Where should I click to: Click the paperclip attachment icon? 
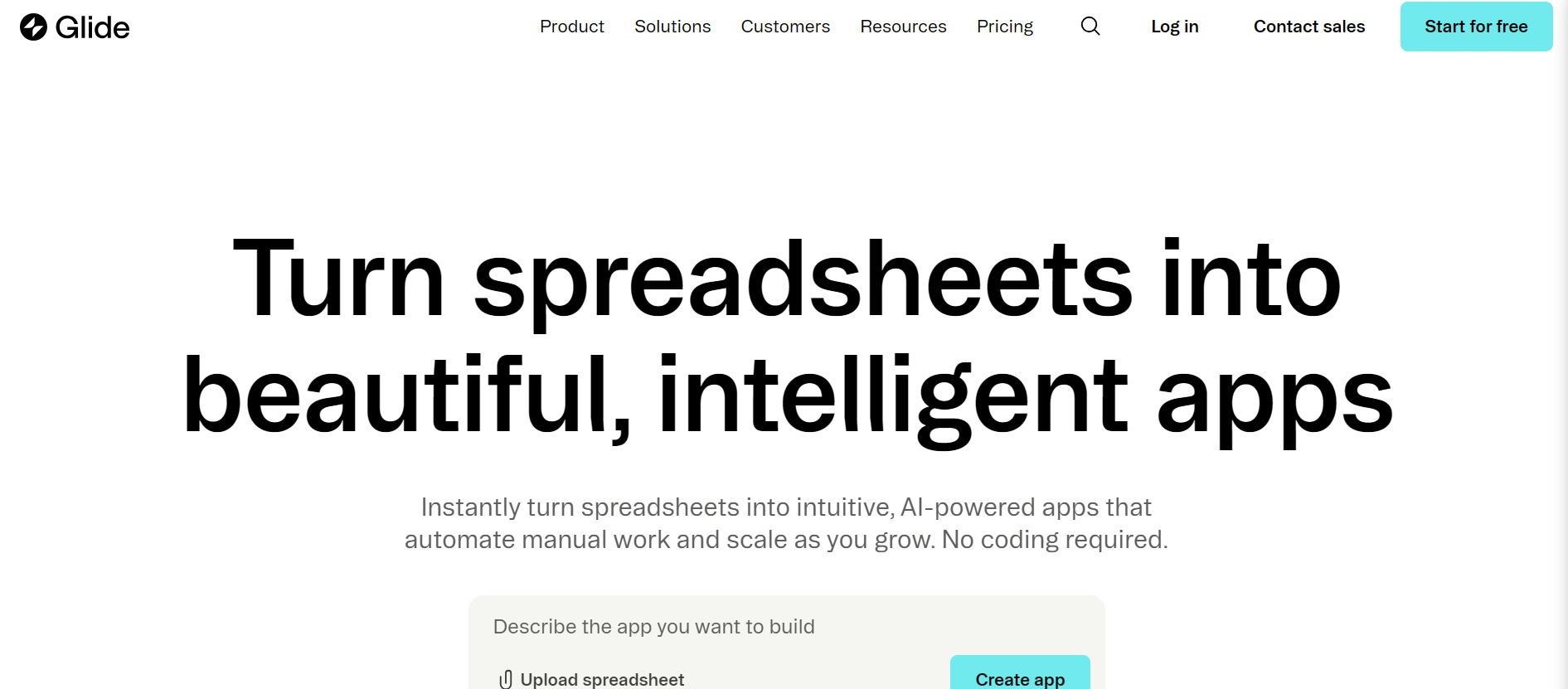pos(506,680)
